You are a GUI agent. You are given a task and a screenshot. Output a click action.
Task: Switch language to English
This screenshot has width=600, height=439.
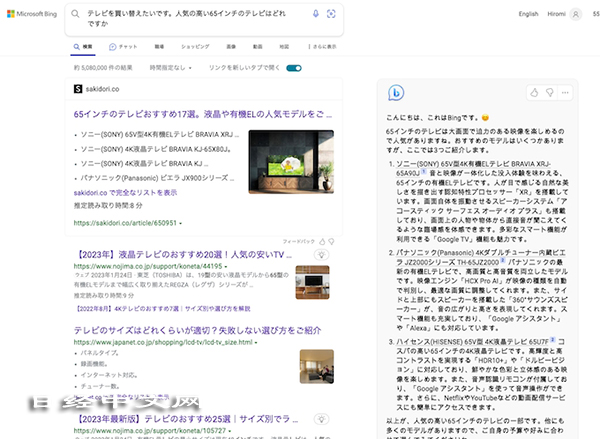click(528, 14)
